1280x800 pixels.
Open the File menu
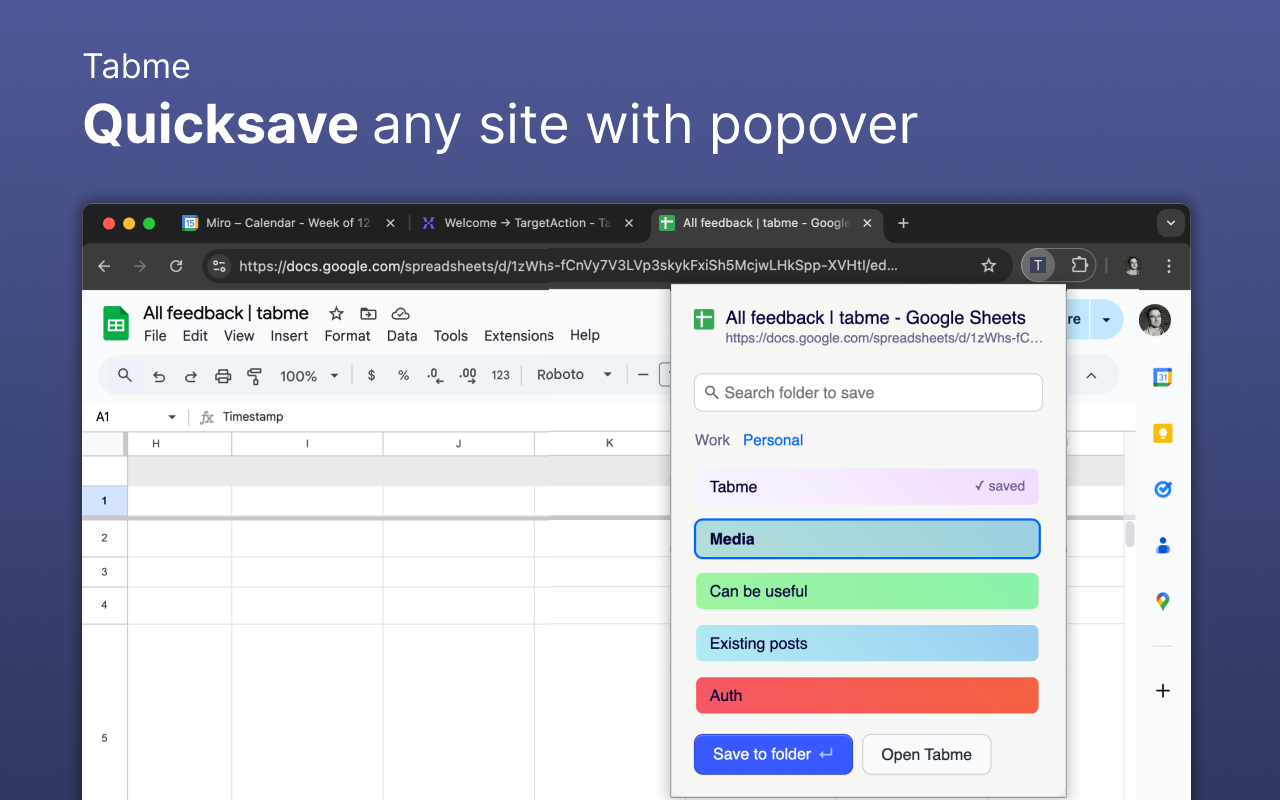tap(155, 336)
